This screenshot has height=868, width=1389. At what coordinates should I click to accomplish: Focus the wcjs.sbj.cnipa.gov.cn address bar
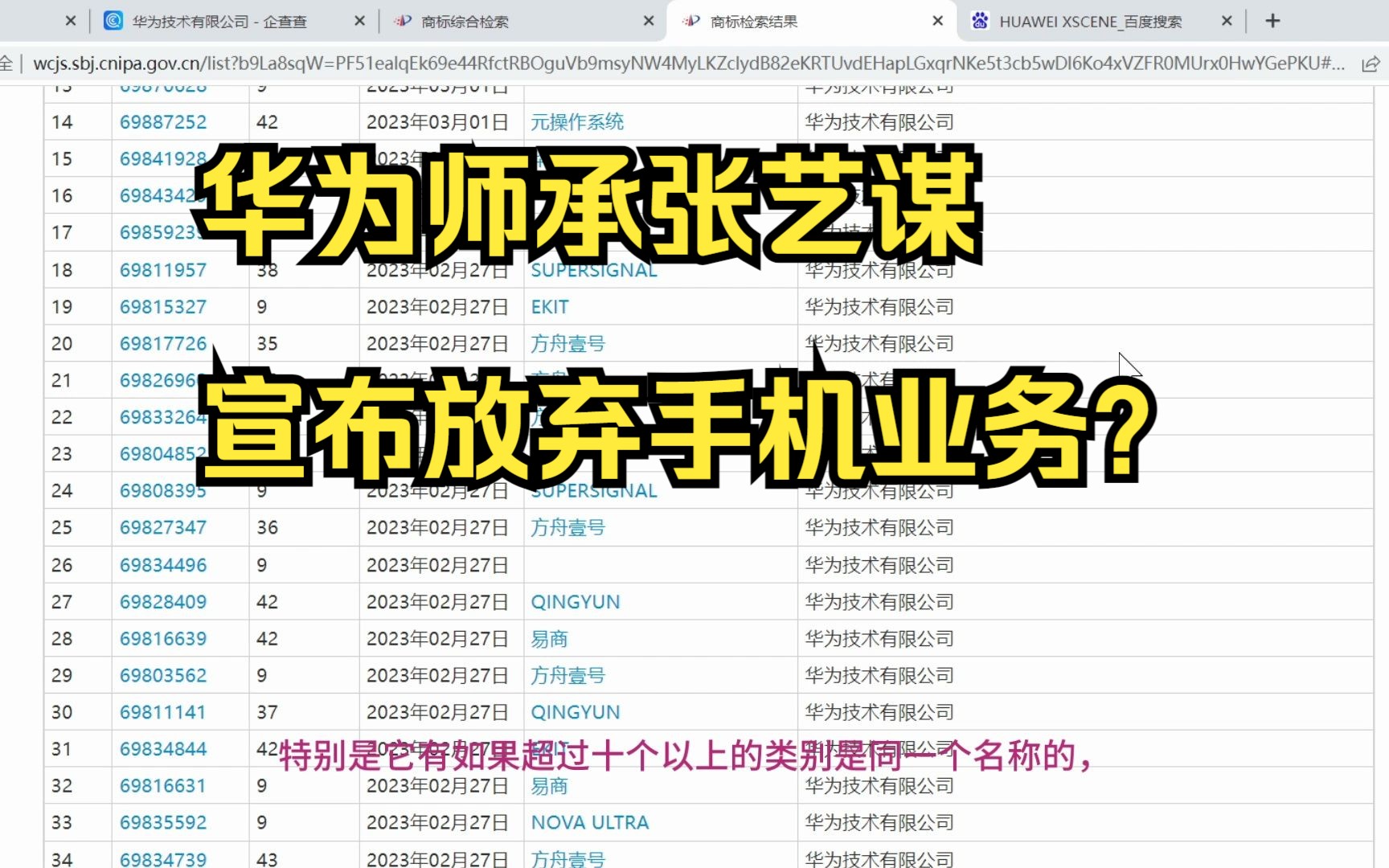[x=688, y=63]
